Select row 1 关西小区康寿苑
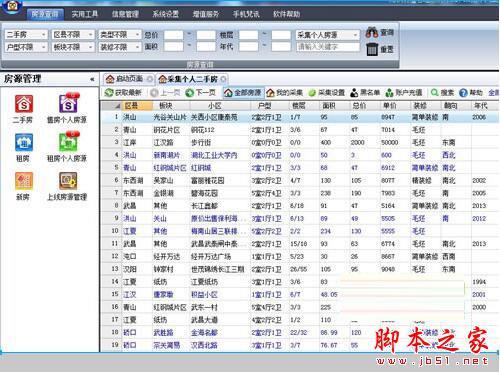 point(300,117)
